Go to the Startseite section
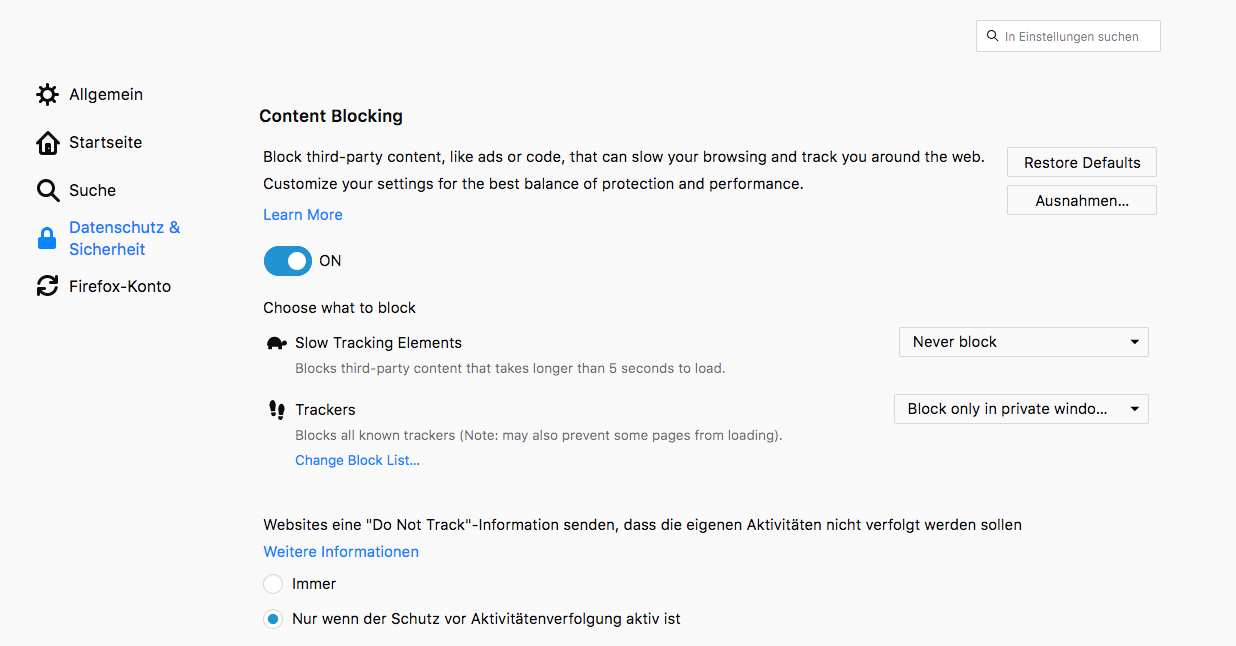1236x646 pixels. coord(105,143)
